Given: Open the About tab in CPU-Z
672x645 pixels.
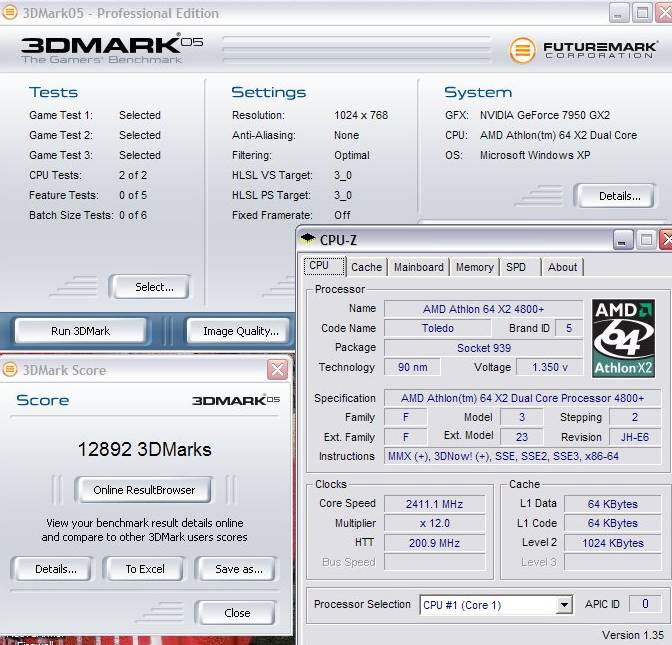Looking at the screenshot, I should tap(562, 267).
